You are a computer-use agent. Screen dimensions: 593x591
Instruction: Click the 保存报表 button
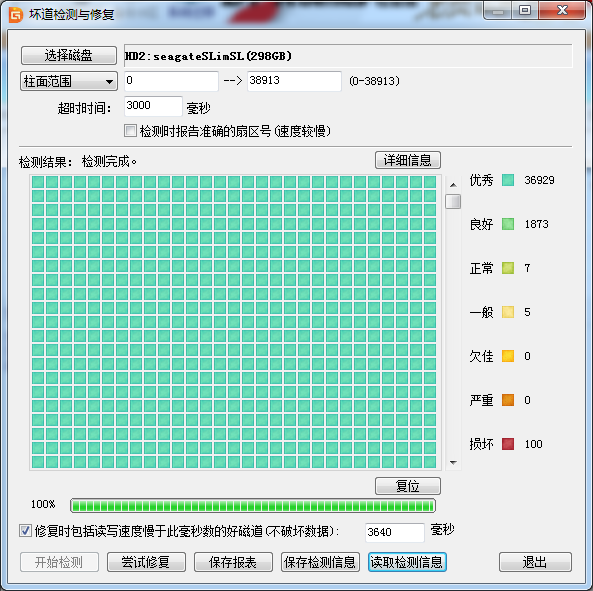click(x=233, y=562)
